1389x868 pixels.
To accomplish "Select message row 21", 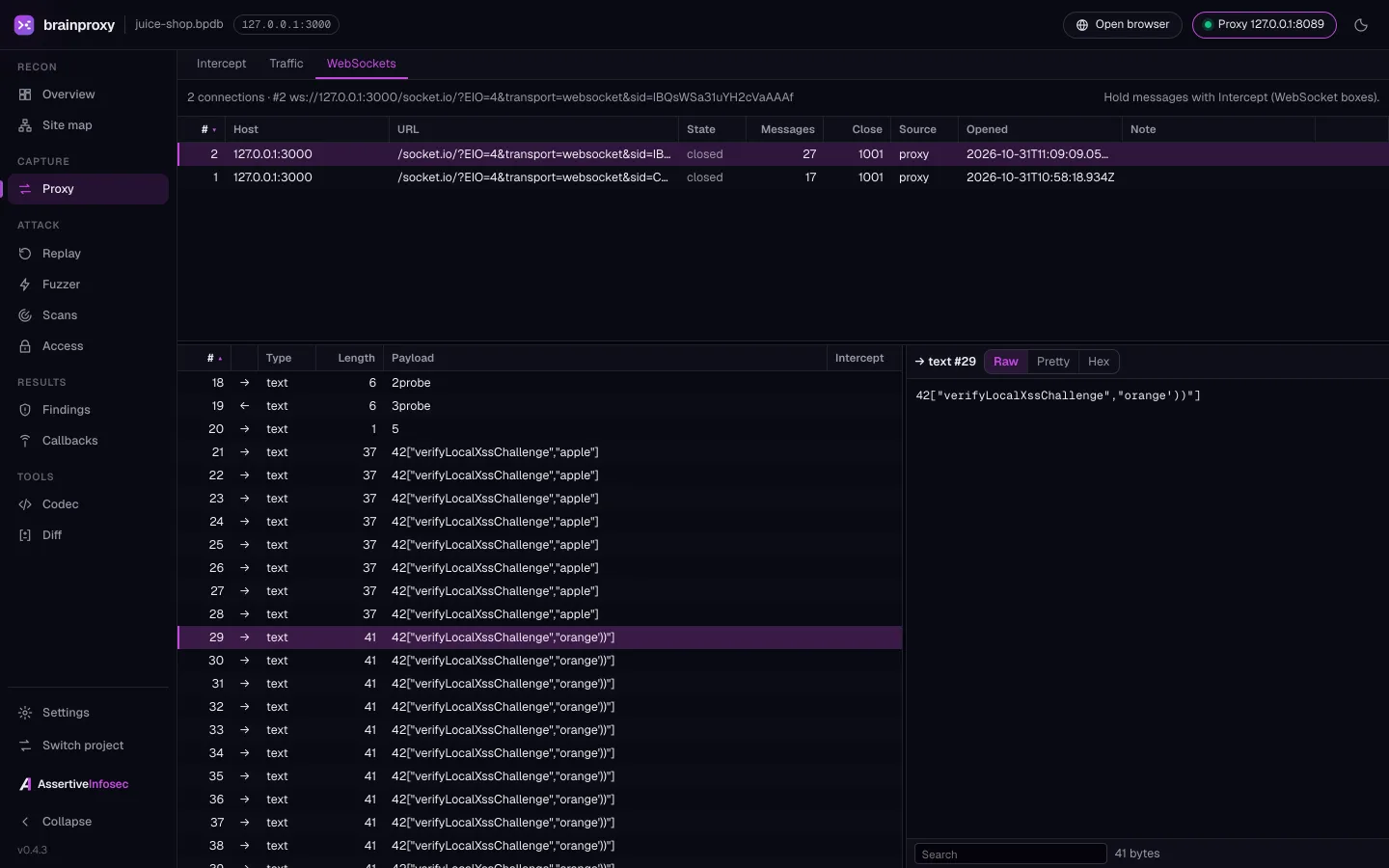I will 539,452.
